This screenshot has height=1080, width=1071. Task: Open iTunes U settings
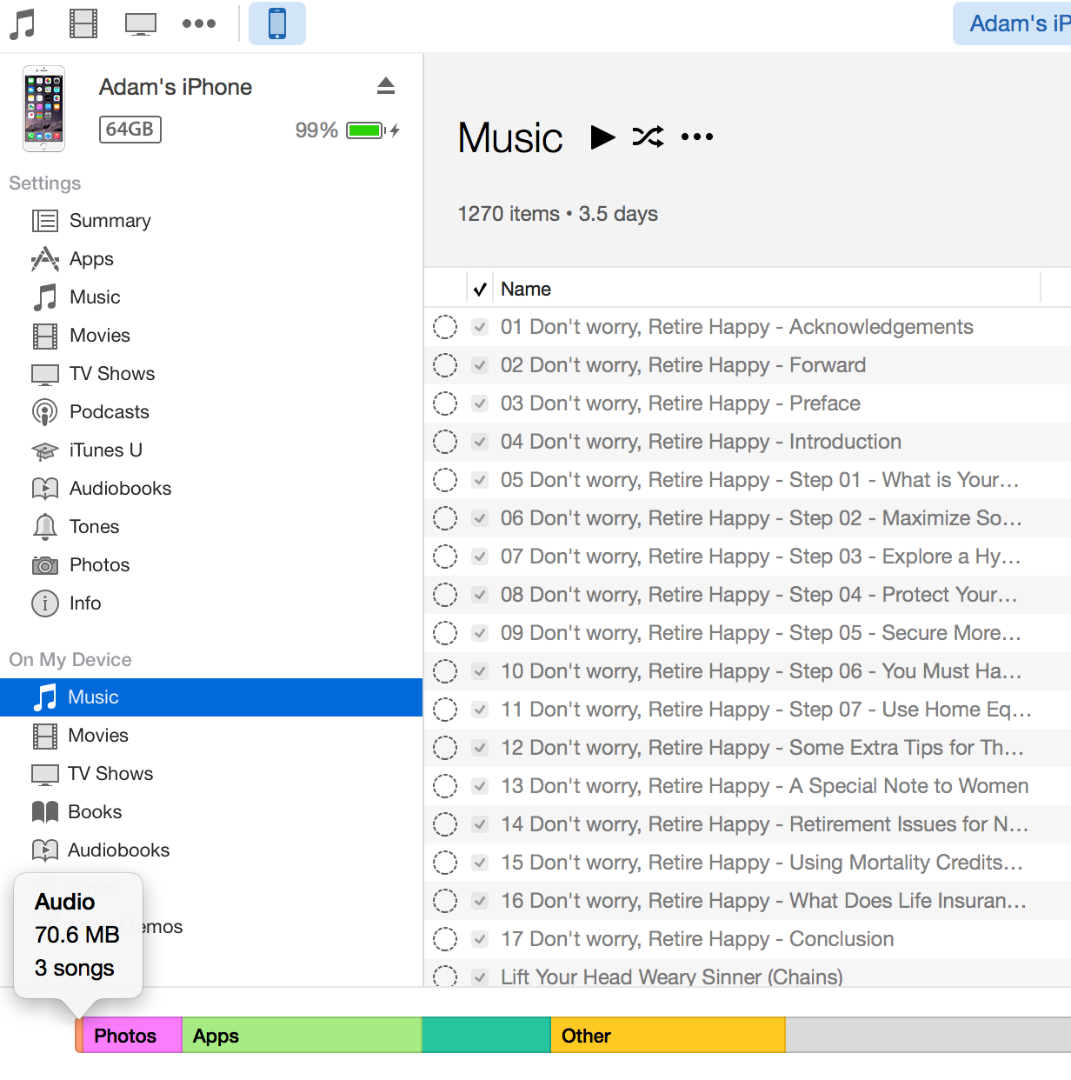[x=87, y=450]
